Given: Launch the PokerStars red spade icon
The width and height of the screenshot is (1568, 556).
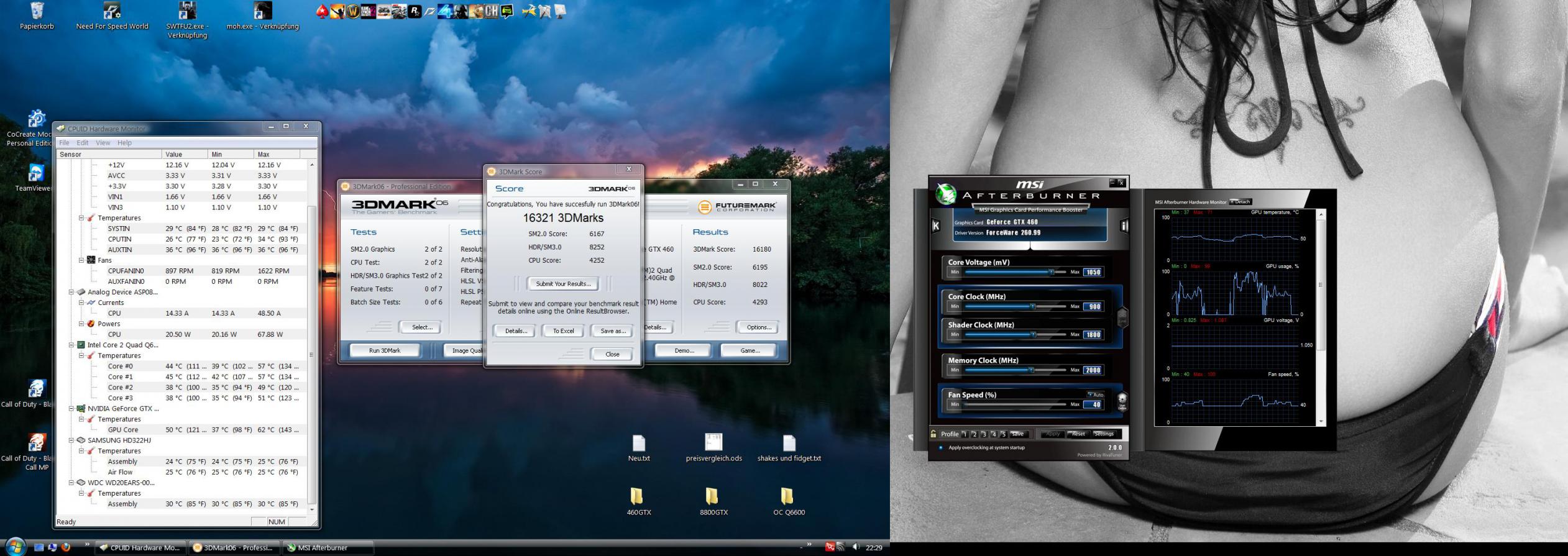Looking at the screenshot, I should pyautogui.click(x=323, y=11).
